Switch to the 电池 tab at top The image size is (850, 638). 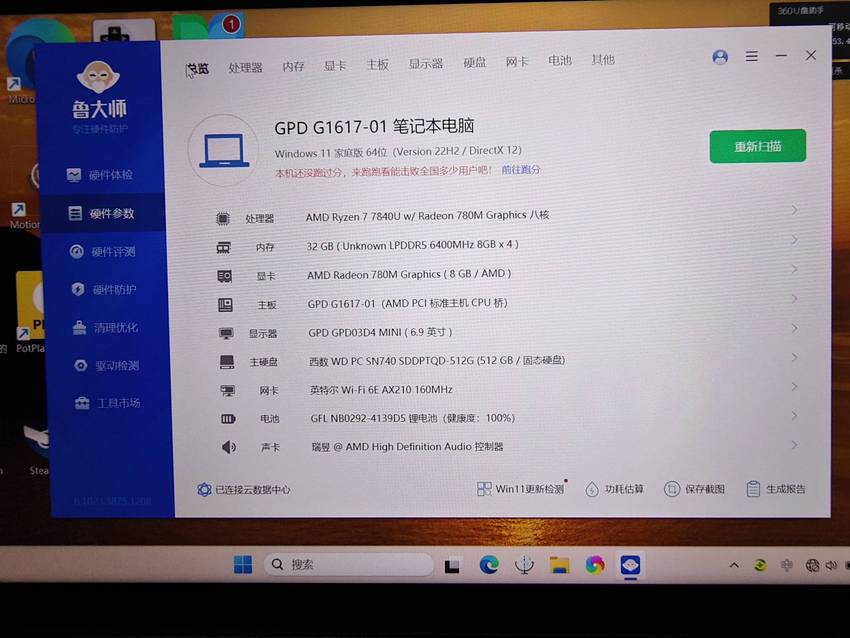point(560,60)
